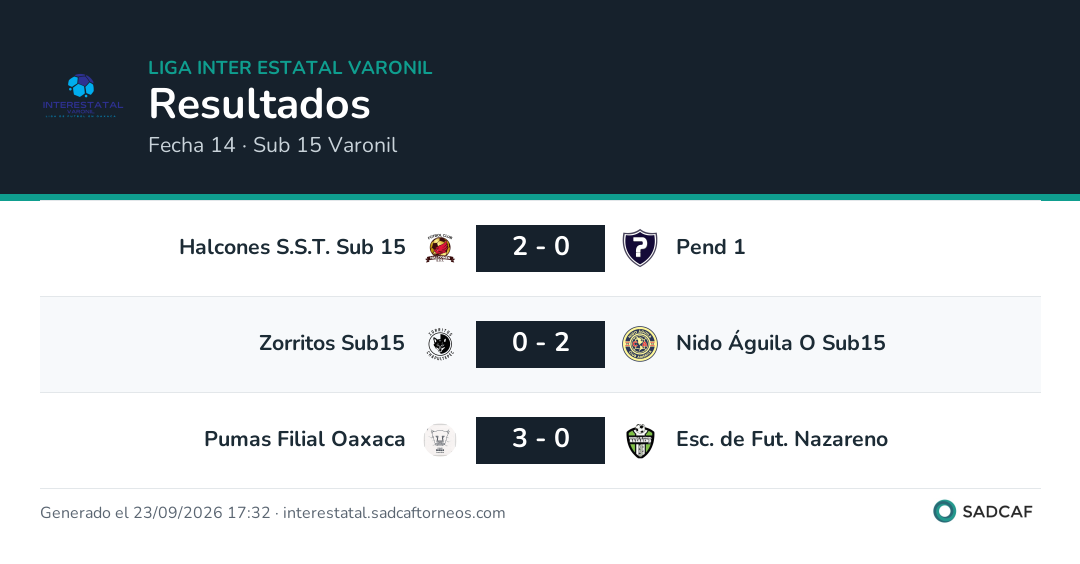Viewport: 1080px width, 564px height.
Task: Click the Interestatal Varonil league logo
Action: pyautogui.click(x=83, y=96)
